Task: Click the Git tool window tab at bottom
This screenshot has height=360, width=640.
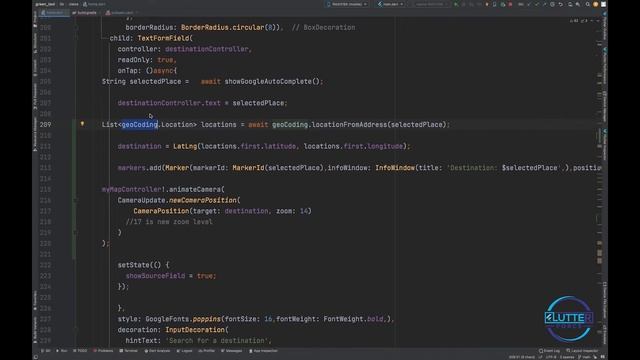Action: (x=46, y=351)
